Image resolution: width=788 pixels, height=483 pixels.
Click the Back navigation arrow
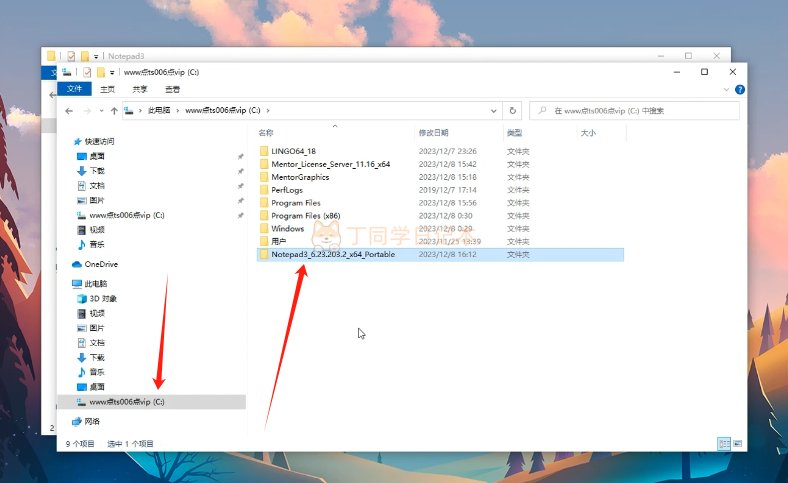point(69,111)
